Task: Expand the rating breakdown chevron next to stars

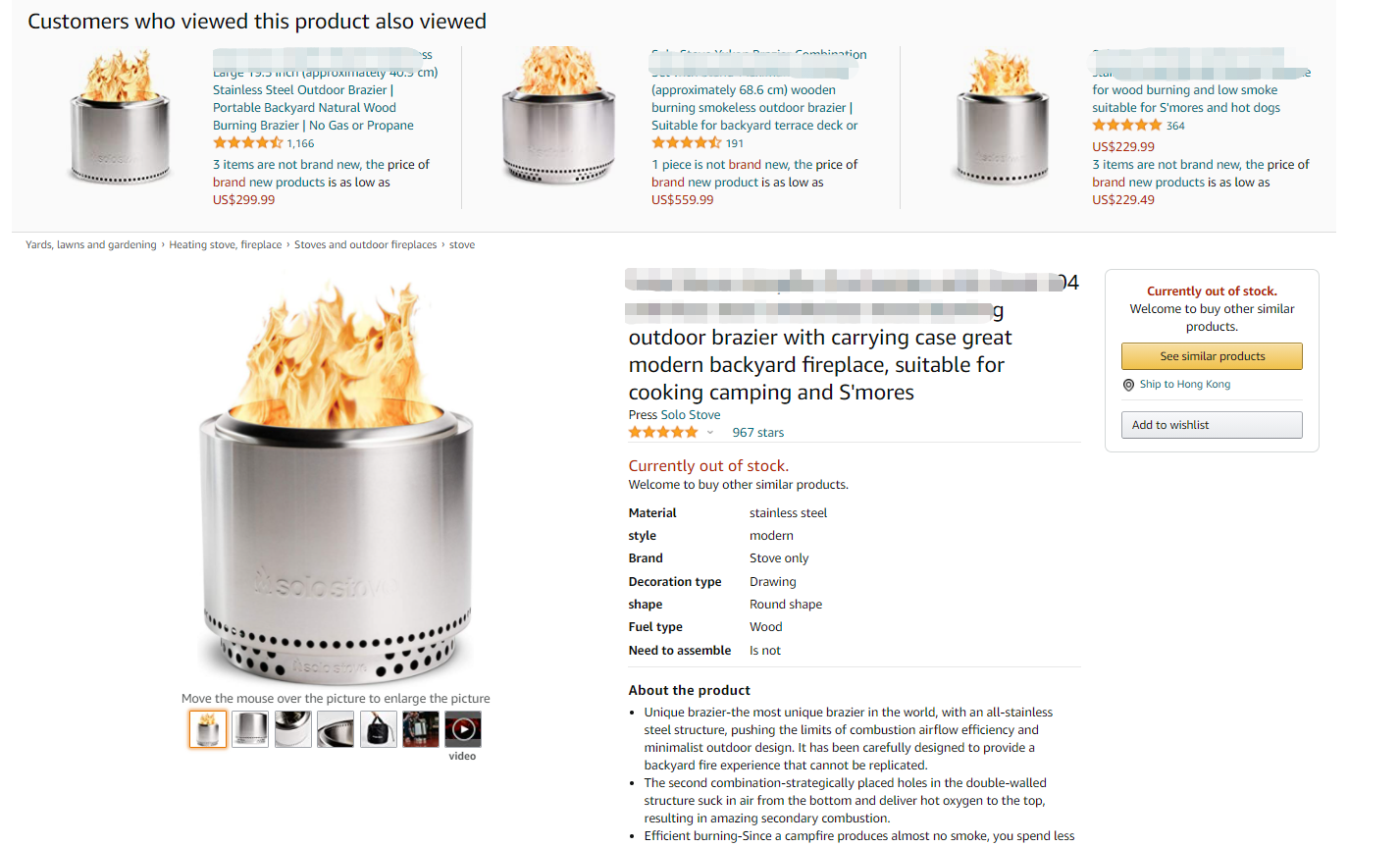Action: click(x=710, y=433)
